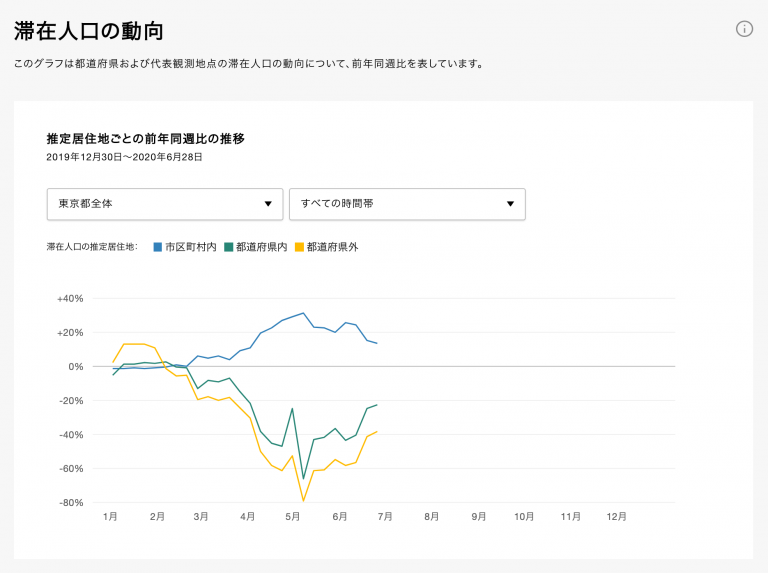Click the blue 市区町村内 color square
Screen dimensions: 768x573
click(x=158, y=246)
